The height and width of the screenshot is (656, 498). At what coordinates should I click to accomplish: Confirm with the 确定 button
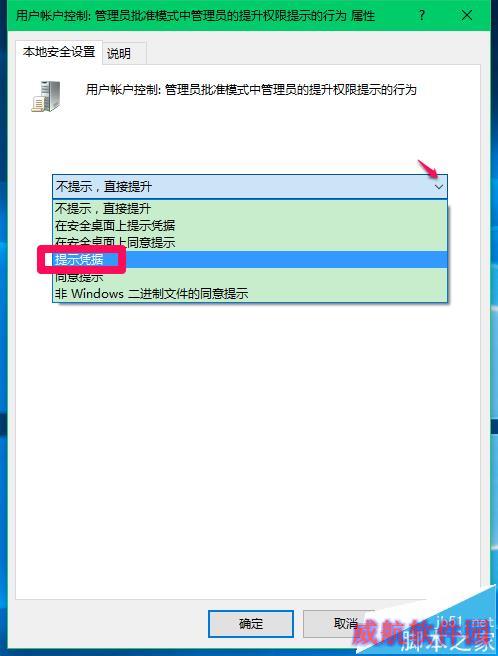click(251, 624)
